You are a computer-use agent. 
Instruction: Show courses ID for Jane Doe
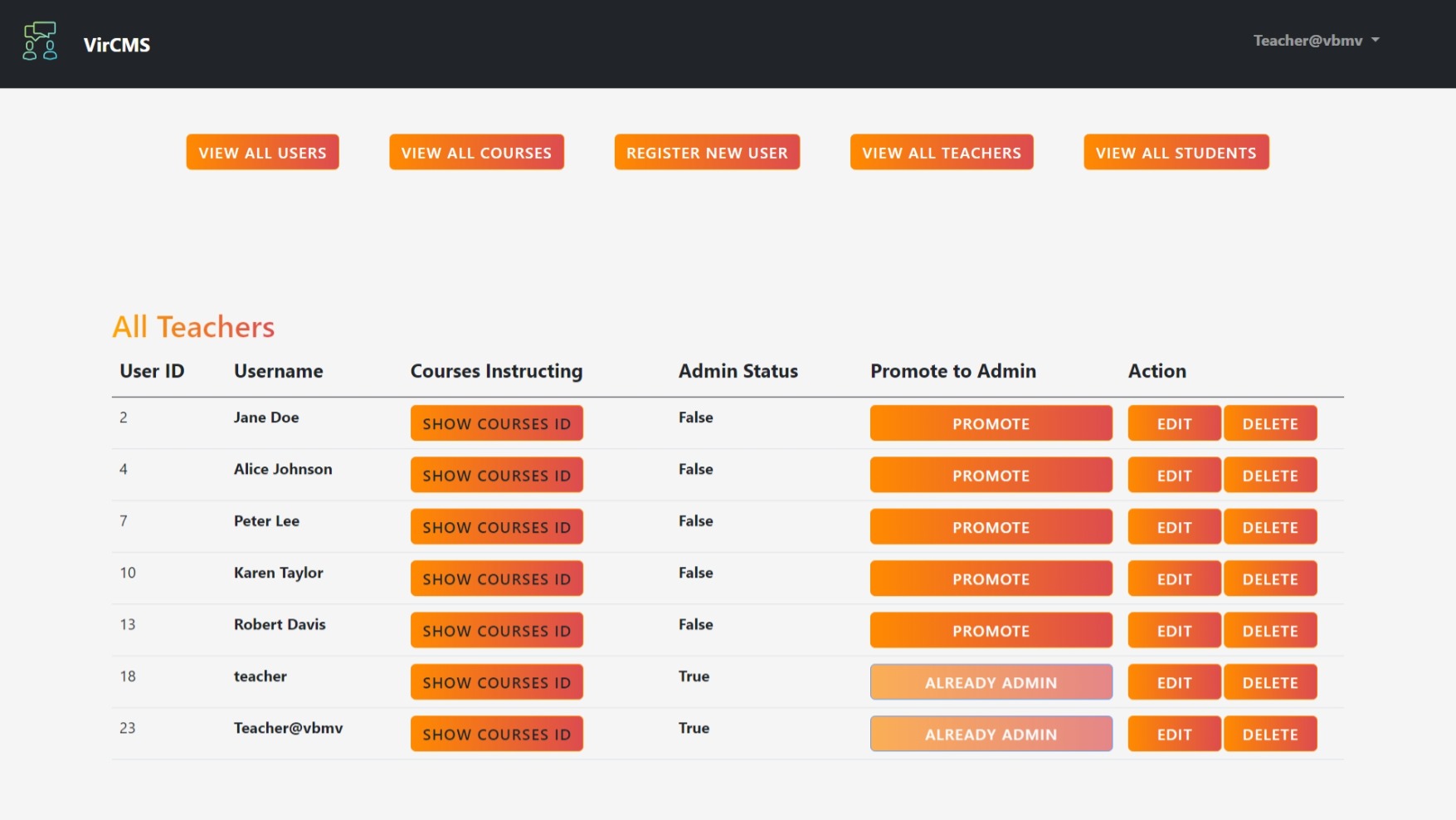496,423
